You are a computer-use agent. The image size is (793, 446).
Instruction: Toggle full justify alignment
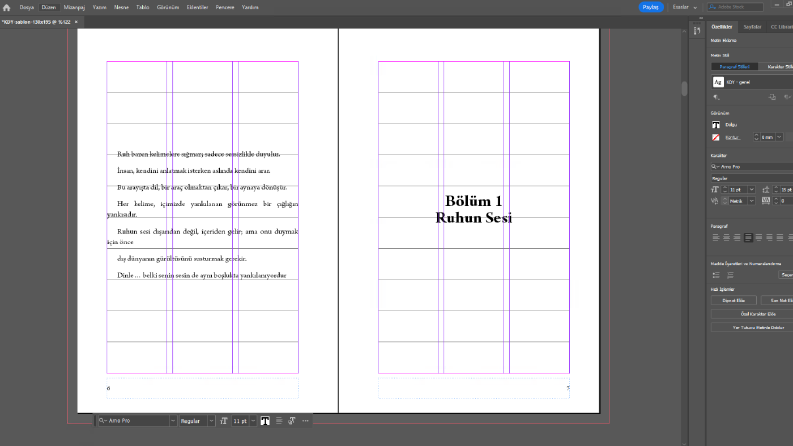point(780,237)
